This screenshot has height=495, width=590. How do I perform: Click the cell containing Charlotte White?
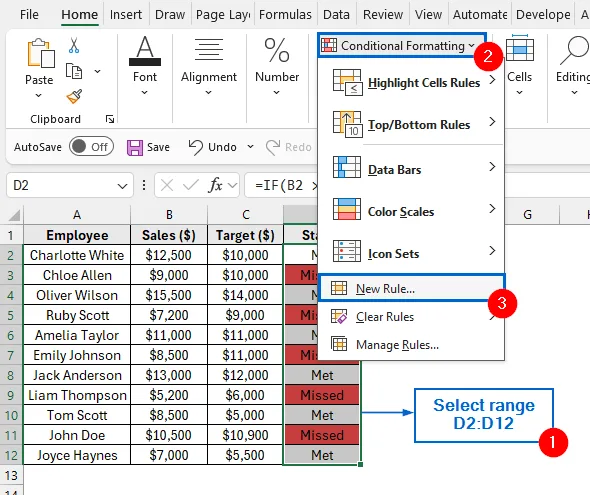[x=77, y=255]
